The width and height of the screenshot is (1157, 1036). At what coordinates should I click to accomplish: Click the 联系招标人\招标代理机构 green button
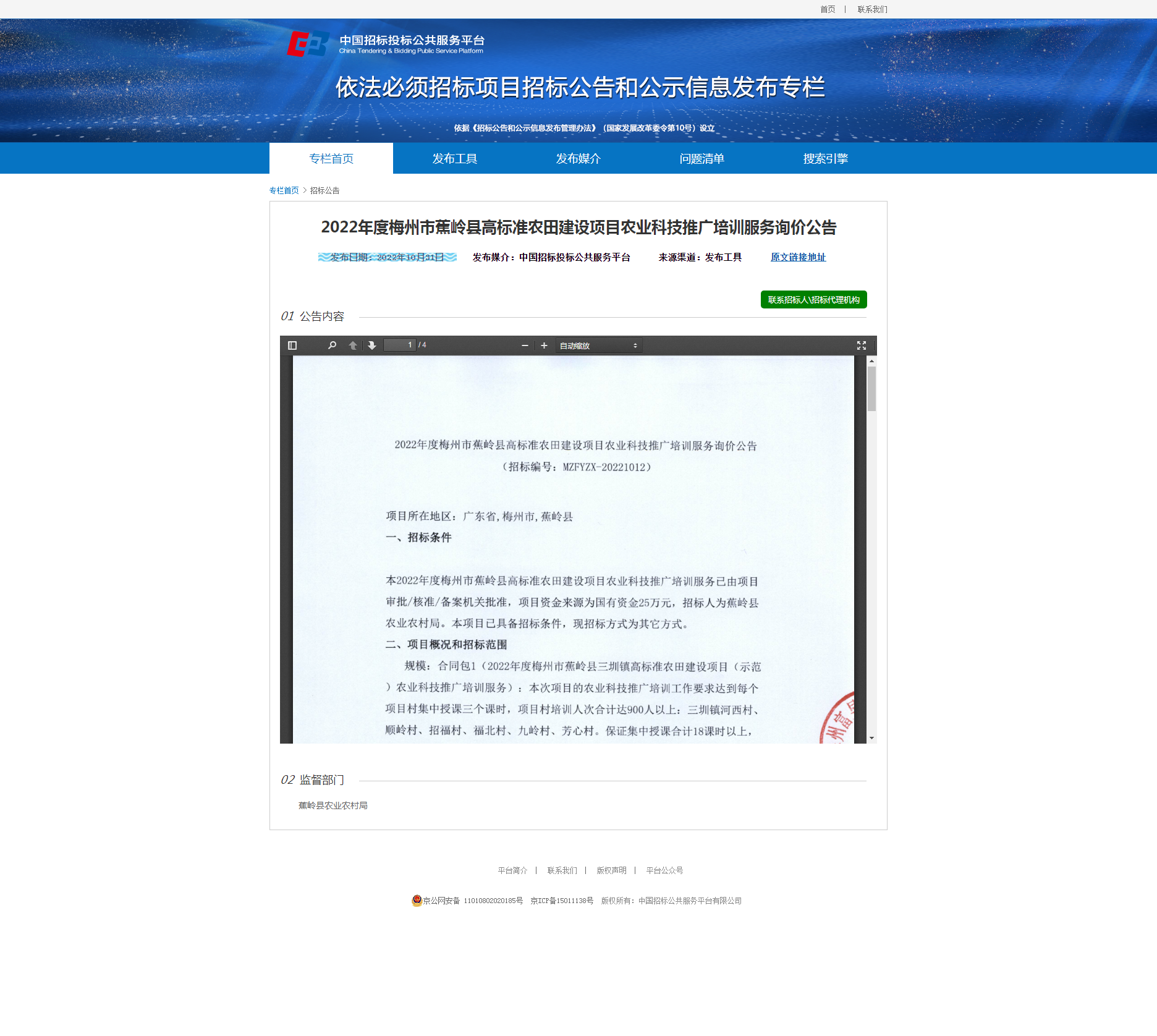[813, 299]
